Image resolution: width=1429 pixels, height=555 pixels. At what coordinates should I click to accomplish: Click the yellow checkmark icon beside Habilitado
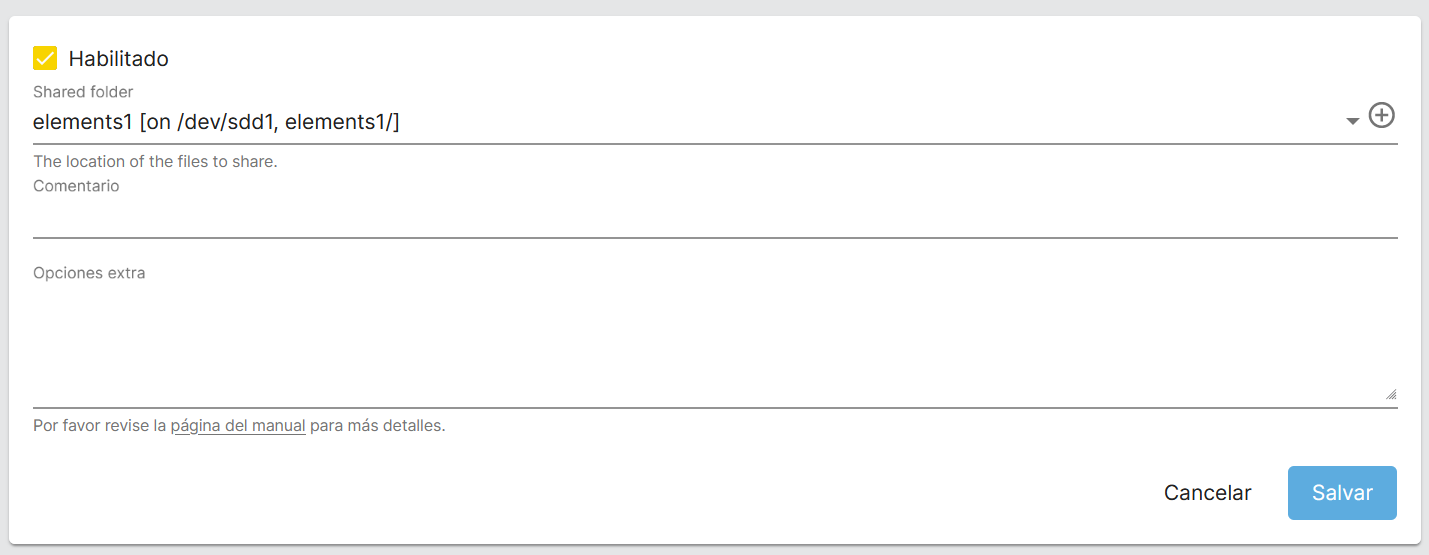click(45, 58)
